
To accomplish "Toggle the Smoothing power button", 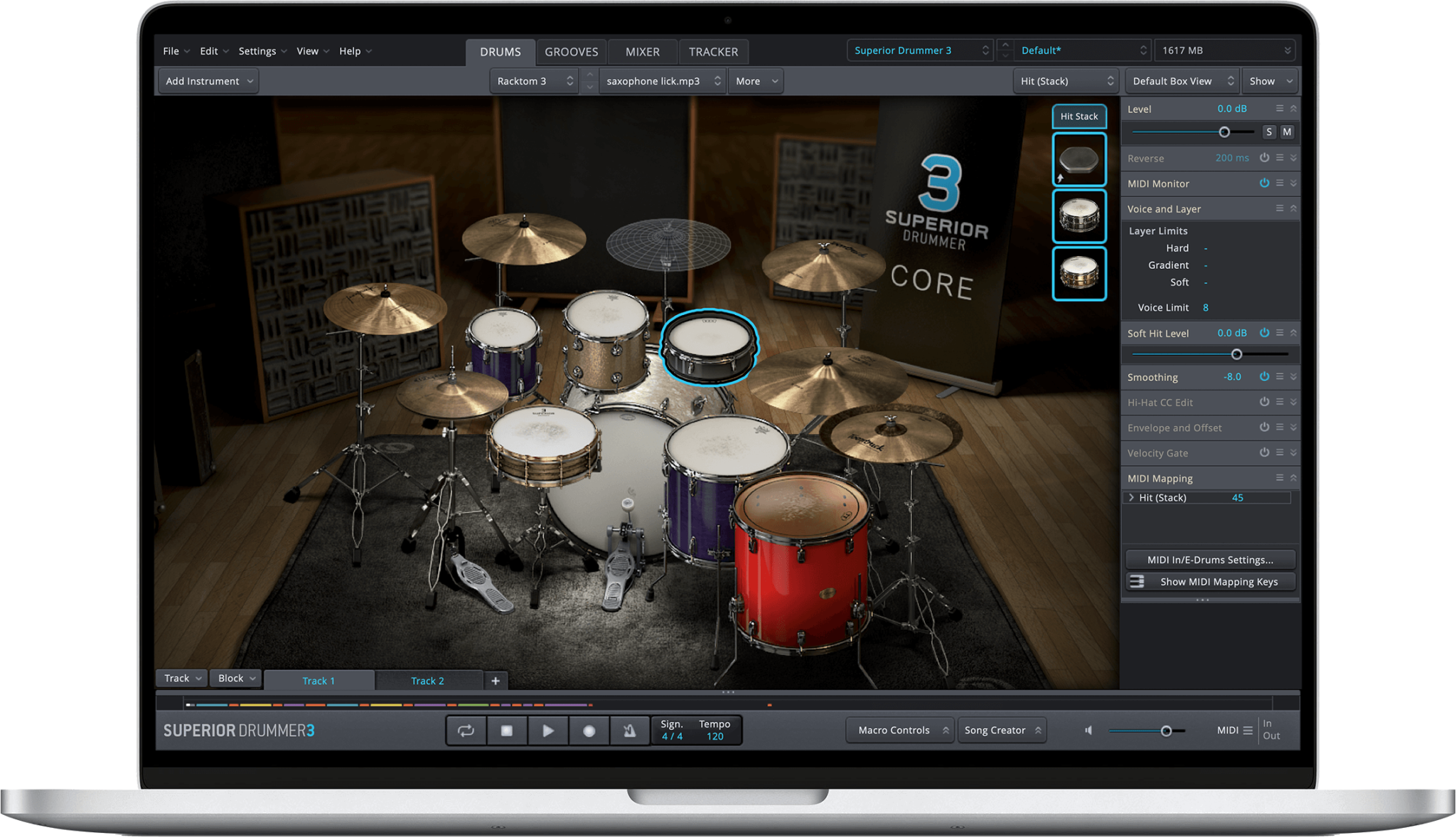I will (x=1264, y=376).
